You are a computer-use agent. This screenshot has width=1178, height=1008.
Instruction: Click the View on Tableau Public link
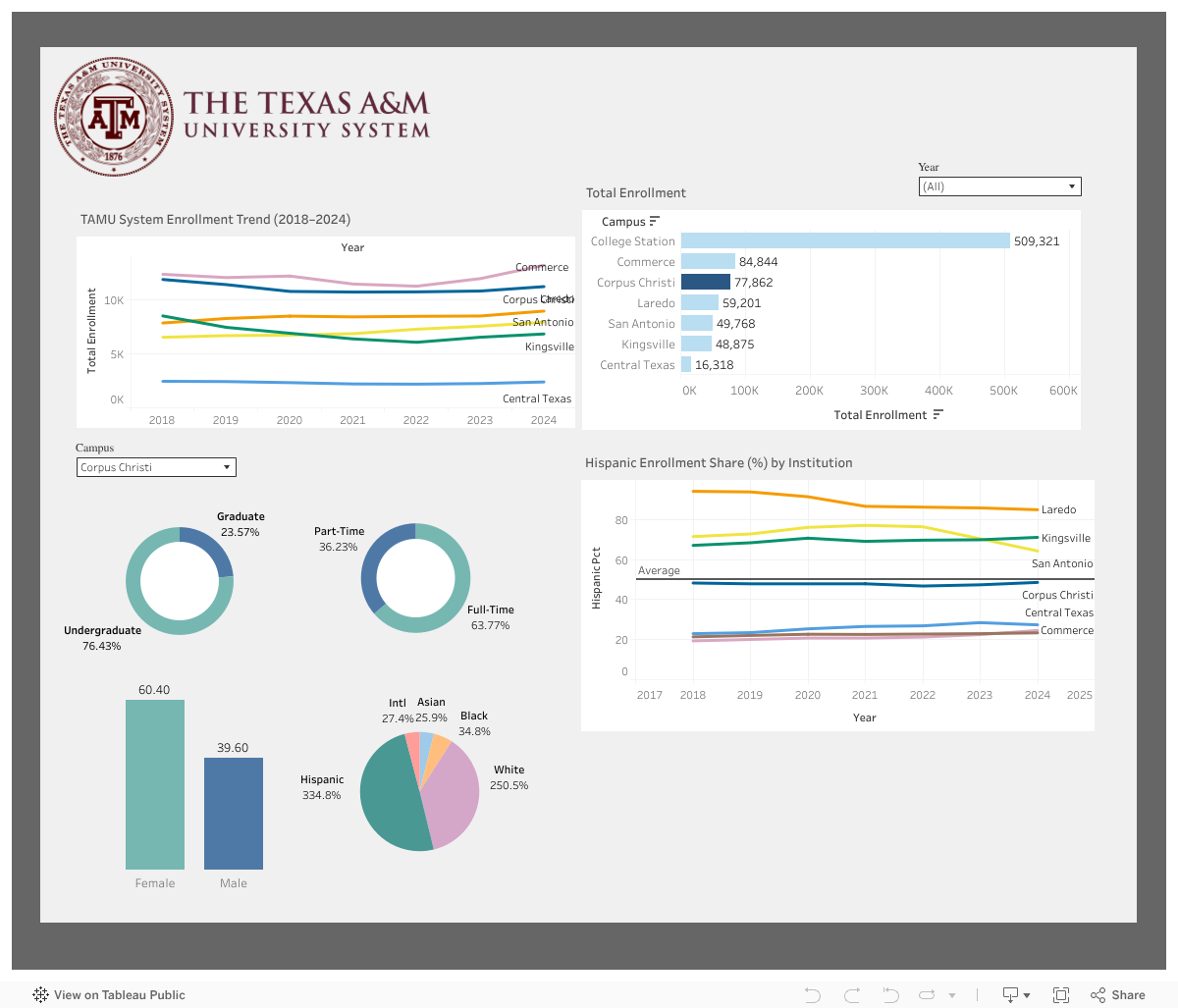click(x=120, y=994)
